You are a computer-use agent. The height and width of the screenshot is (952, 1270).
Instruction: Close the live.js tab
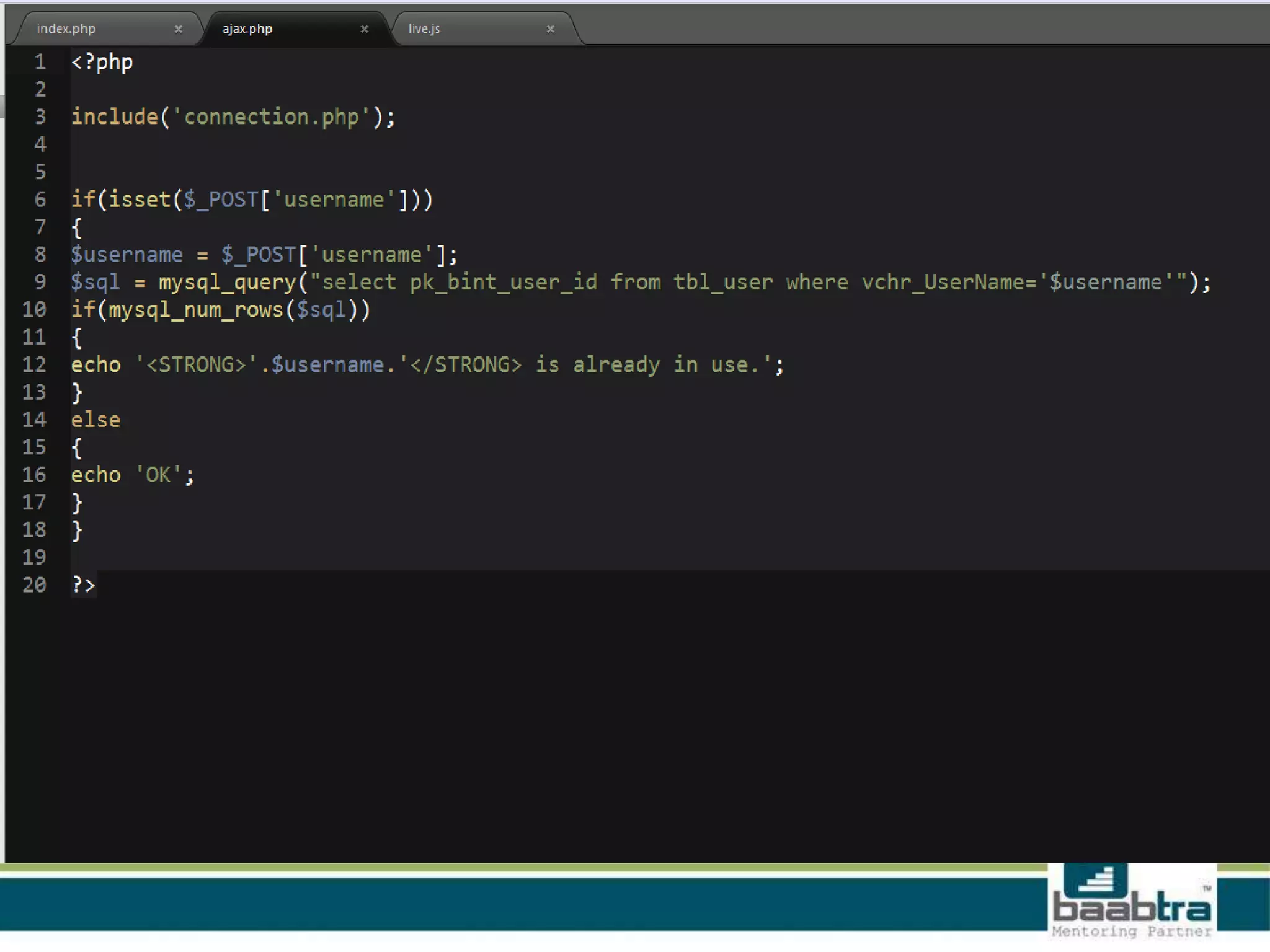click(550, 29)
